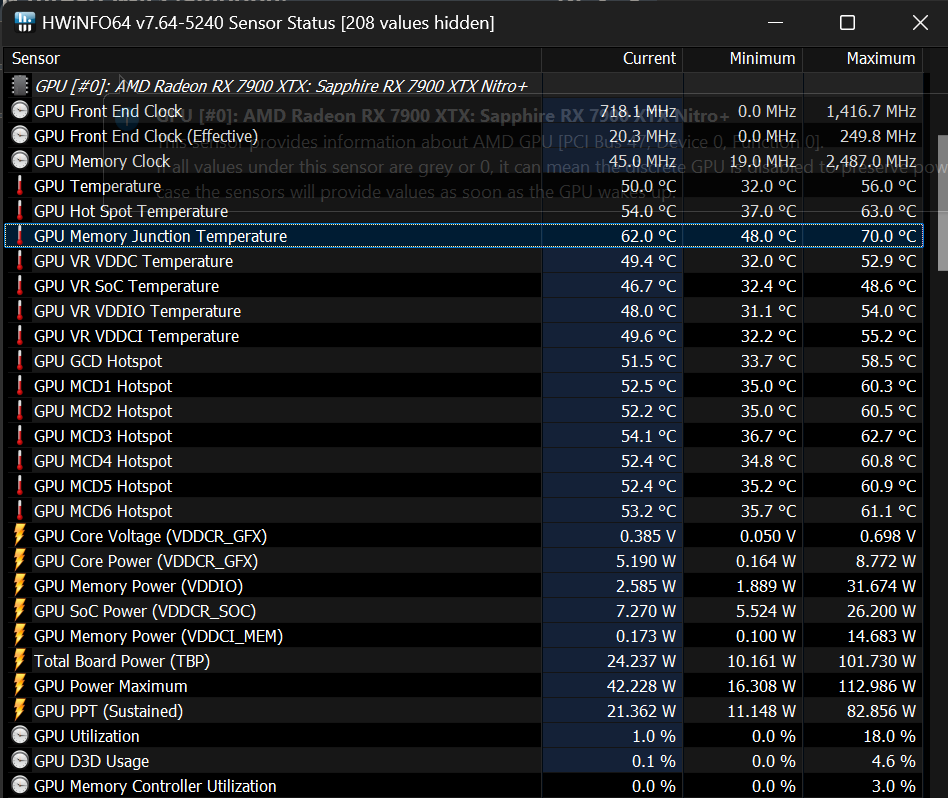This screenshot has height=798, width=948.
Task: Select GPU Memory Power (VDDCI_MEM) row label
Action: coord(158,636)
